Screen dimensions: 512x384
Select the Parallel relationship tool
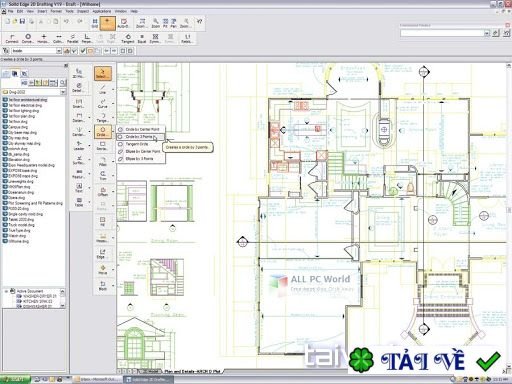coord(73,38)
